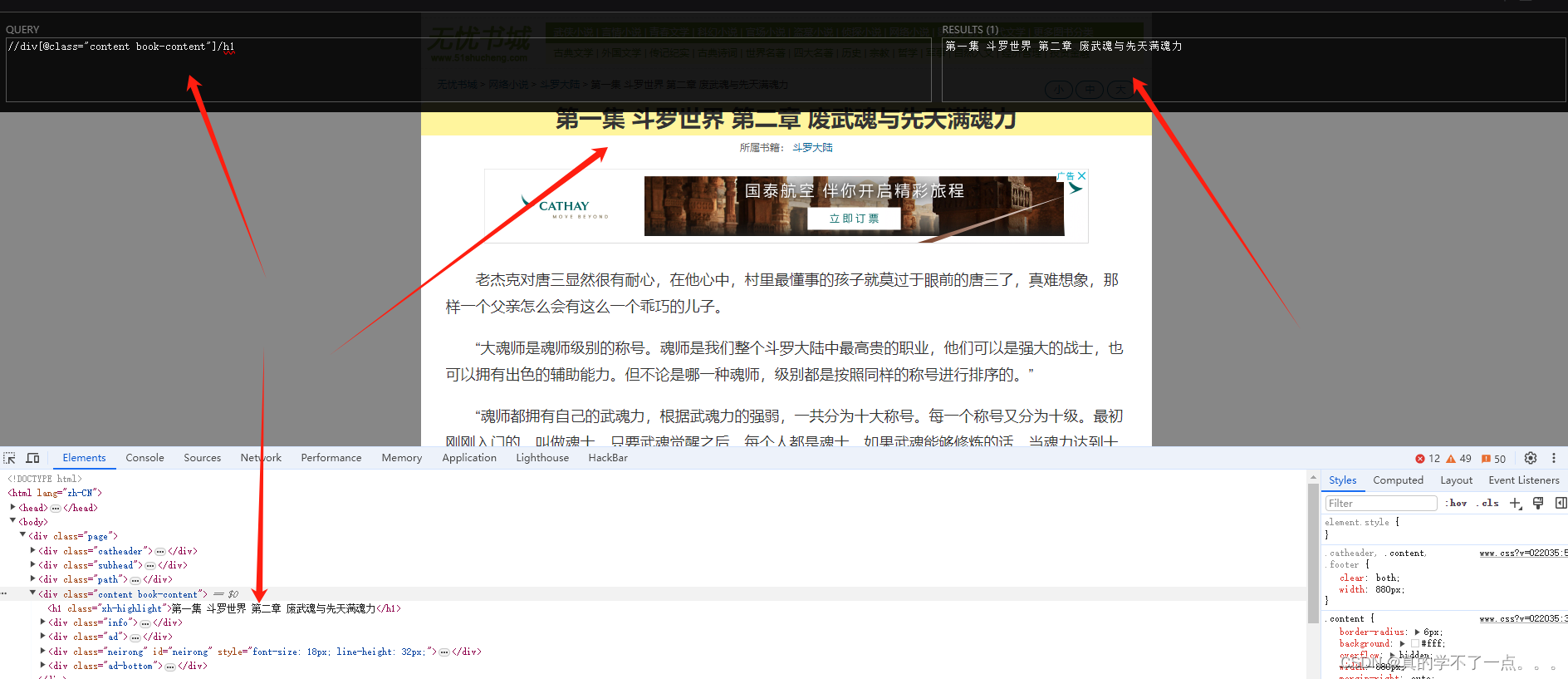Click into the XPath QUERY text box
This screenshot has height=679, width=1568.
pyautogui.click(x=468, y=70)
